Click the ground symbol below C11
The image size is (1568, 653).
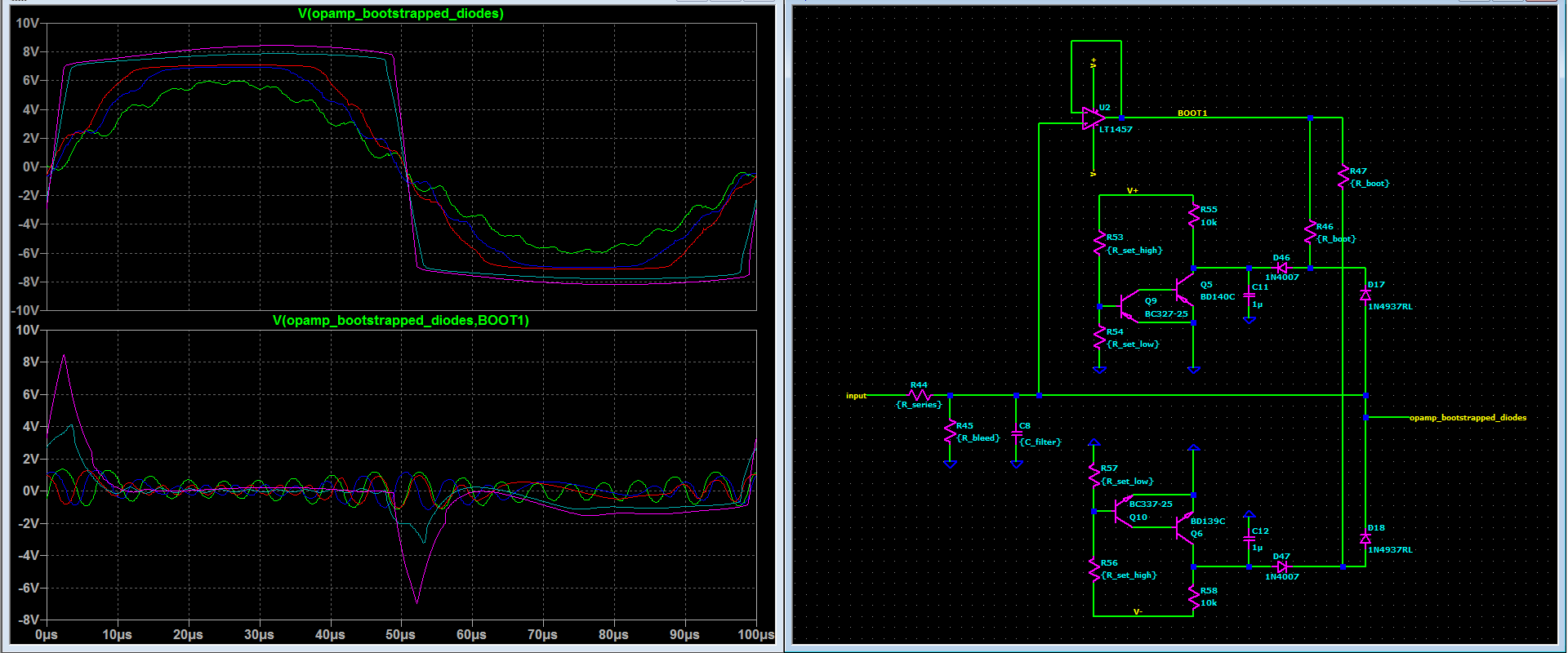click(x=1249, y=321)
